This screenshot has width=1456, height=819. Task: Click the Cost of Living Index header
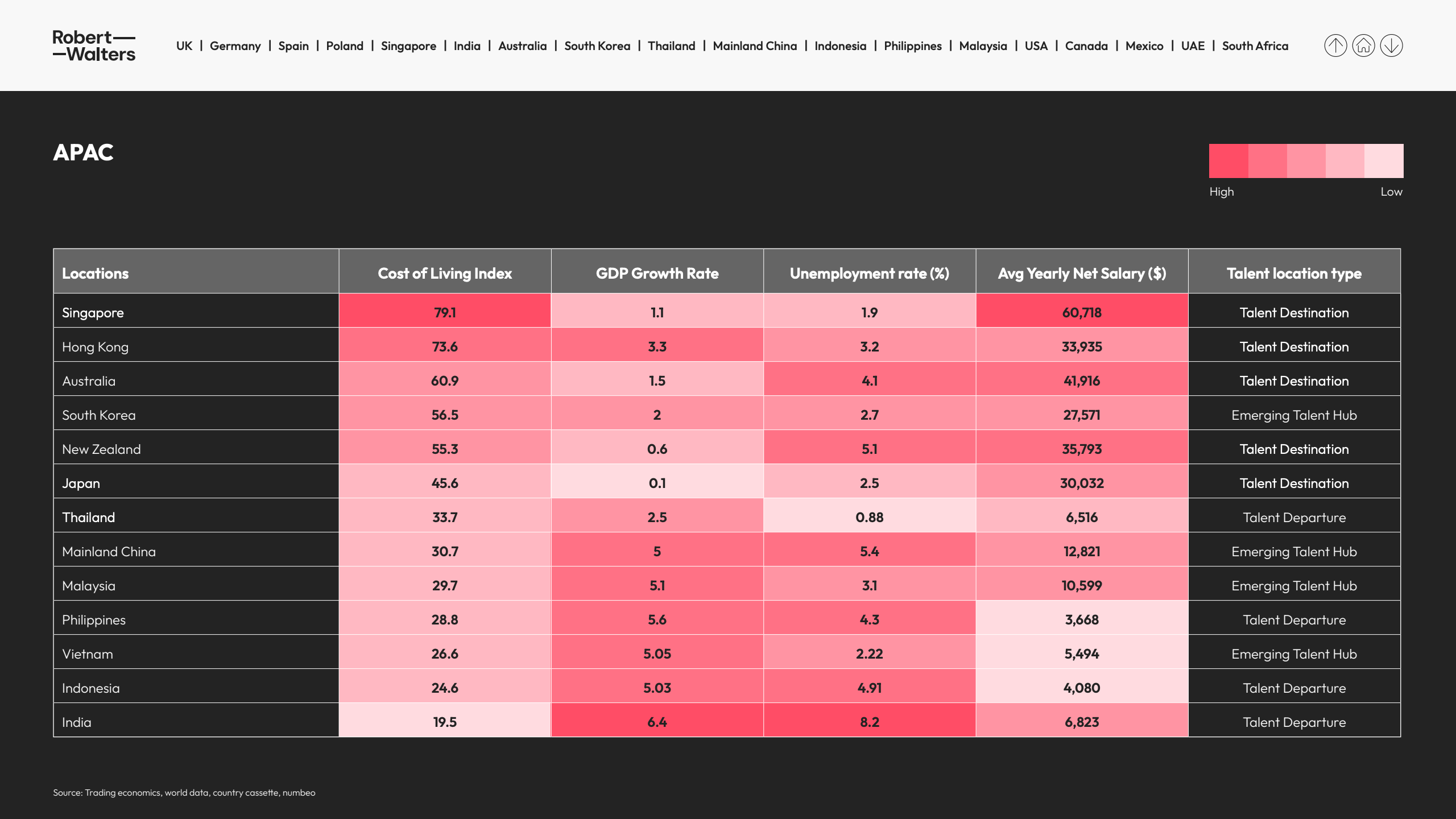tap(445, 274)
